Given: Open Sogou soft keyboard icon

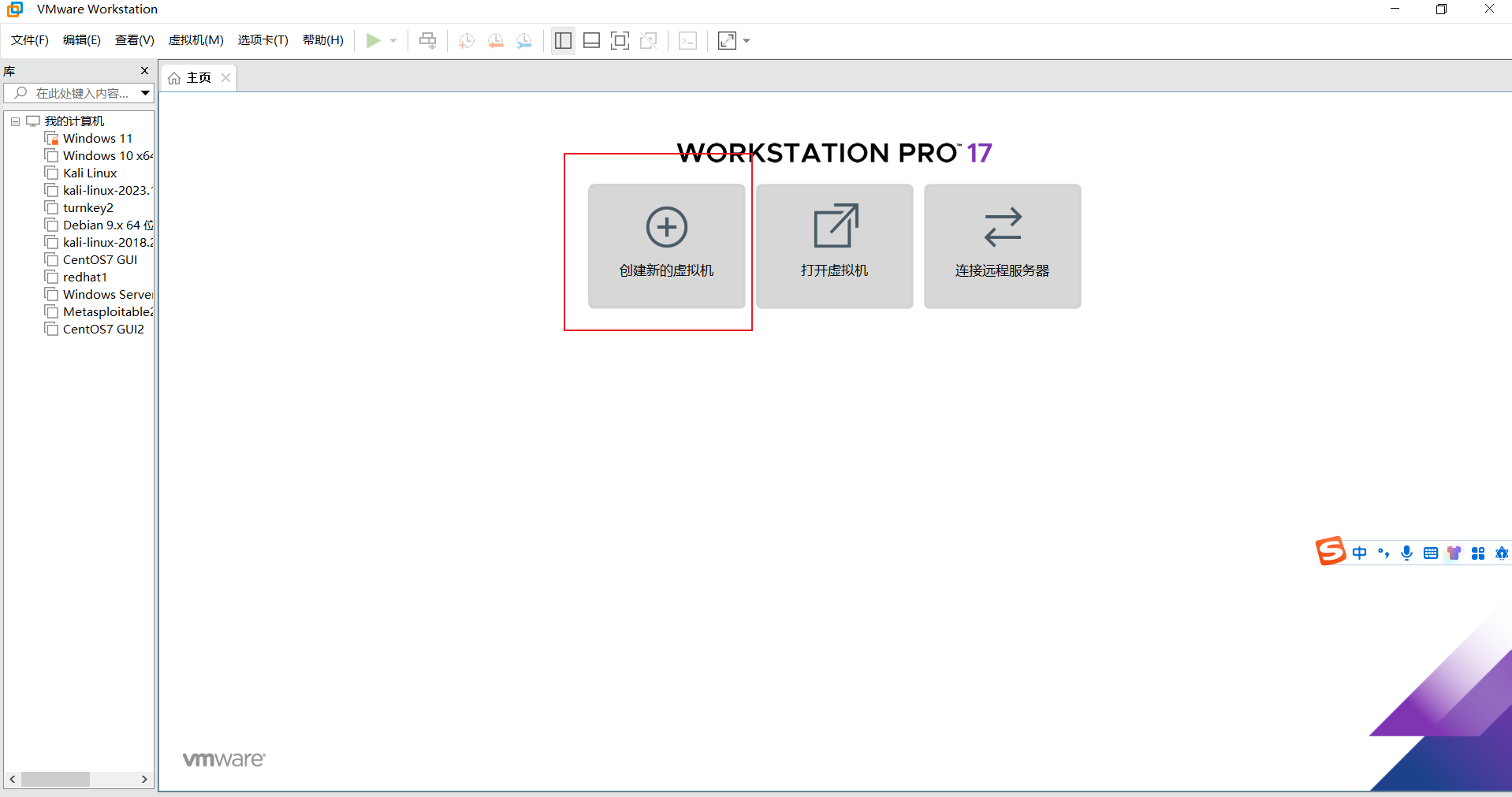Looking at the screenshot, I should (1431, 553).
